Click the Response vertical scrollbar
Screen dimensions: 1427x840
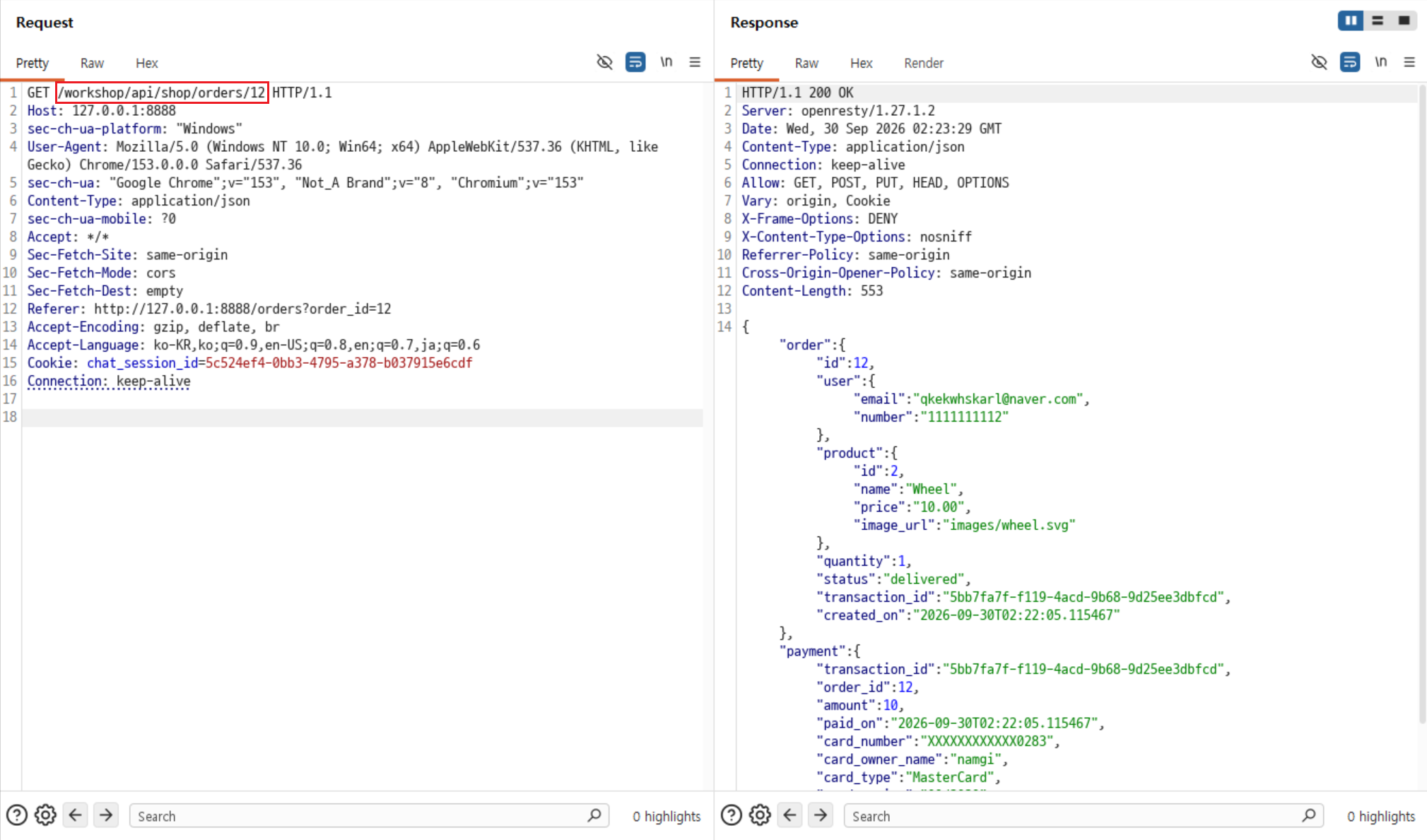(1422, 403)
